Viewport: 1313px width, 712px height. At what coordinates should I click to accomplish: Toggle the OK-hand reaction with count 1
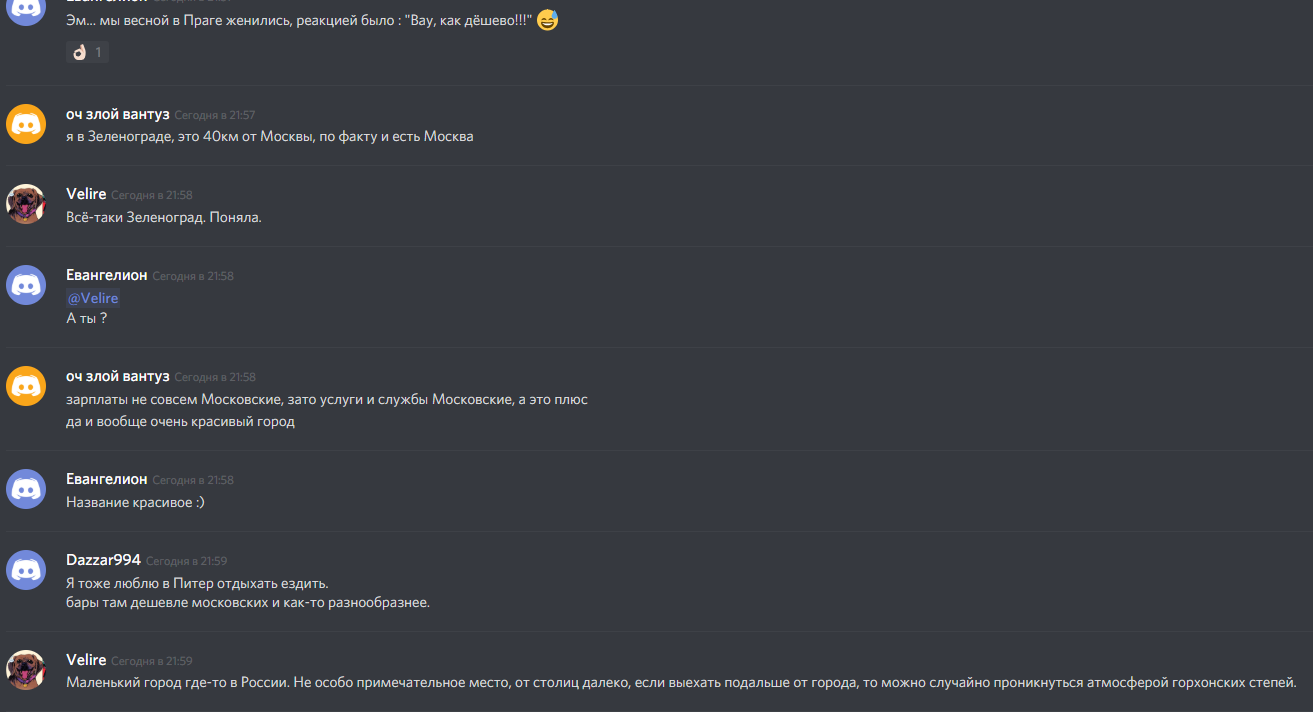click(87, 52)
